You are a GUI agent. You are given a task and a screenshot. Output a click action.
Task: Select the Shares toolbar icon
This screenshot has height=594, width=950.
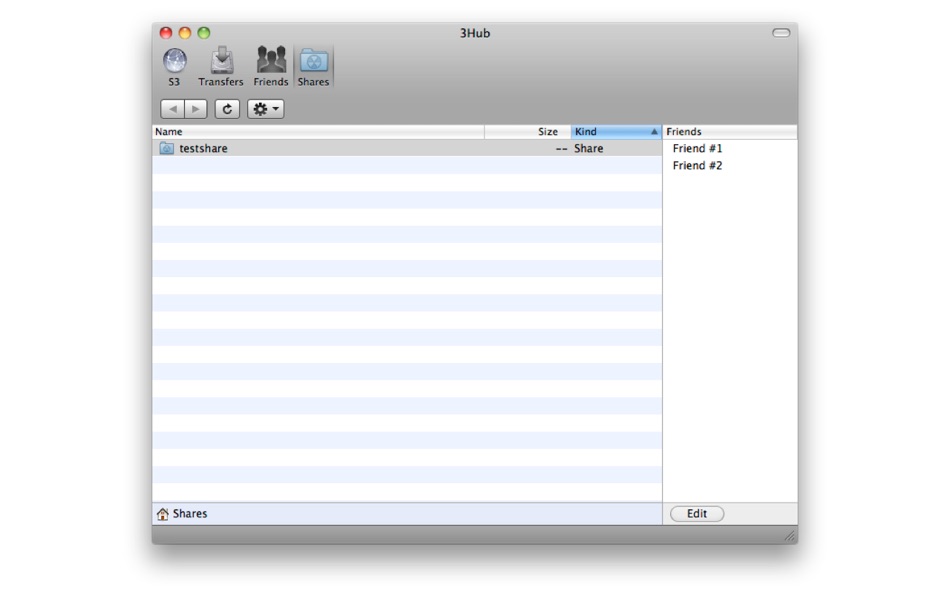tap(313, 67)
